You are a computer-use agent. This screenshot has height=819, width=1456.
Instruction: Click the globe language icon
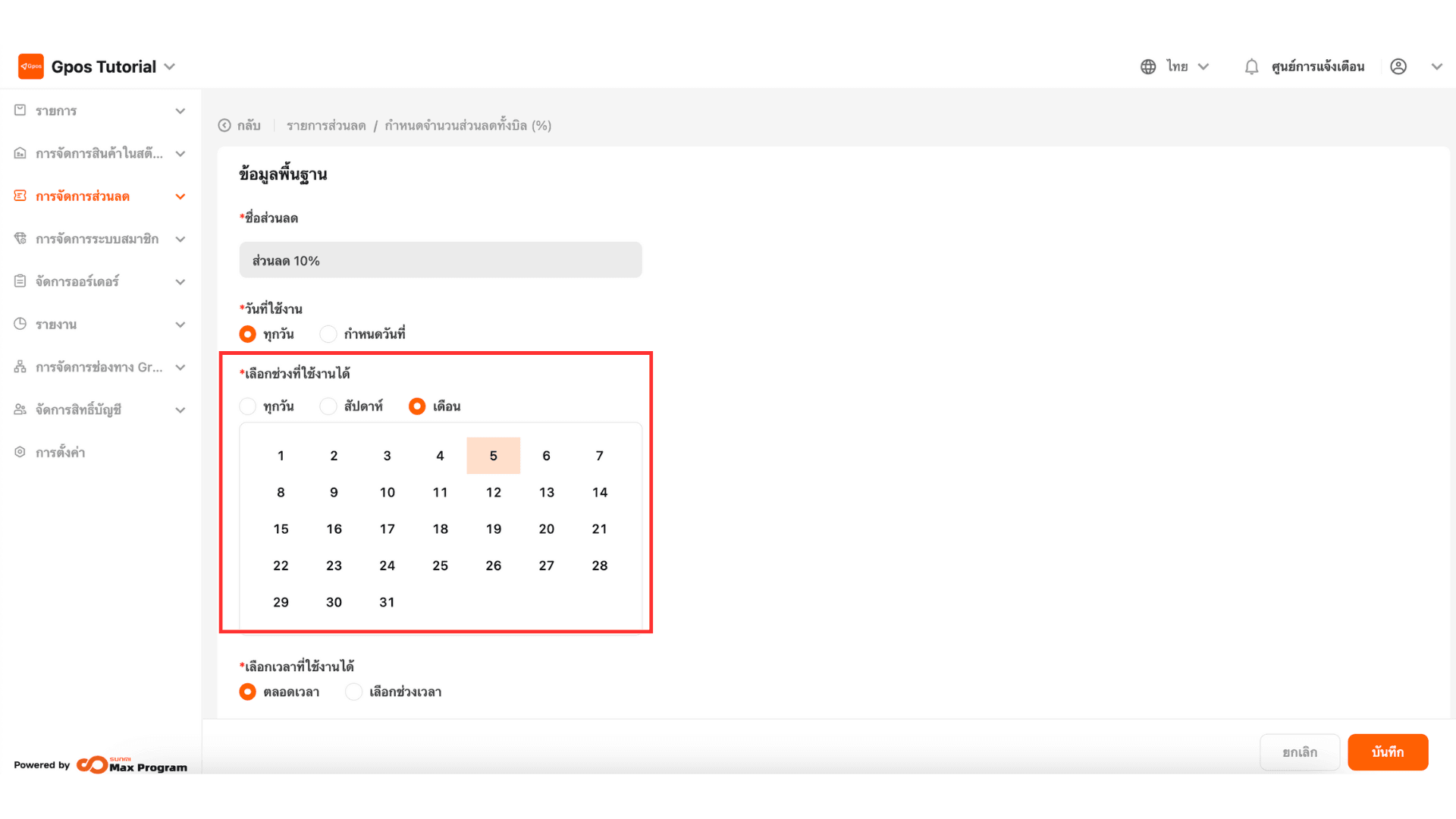[1148, 67]
